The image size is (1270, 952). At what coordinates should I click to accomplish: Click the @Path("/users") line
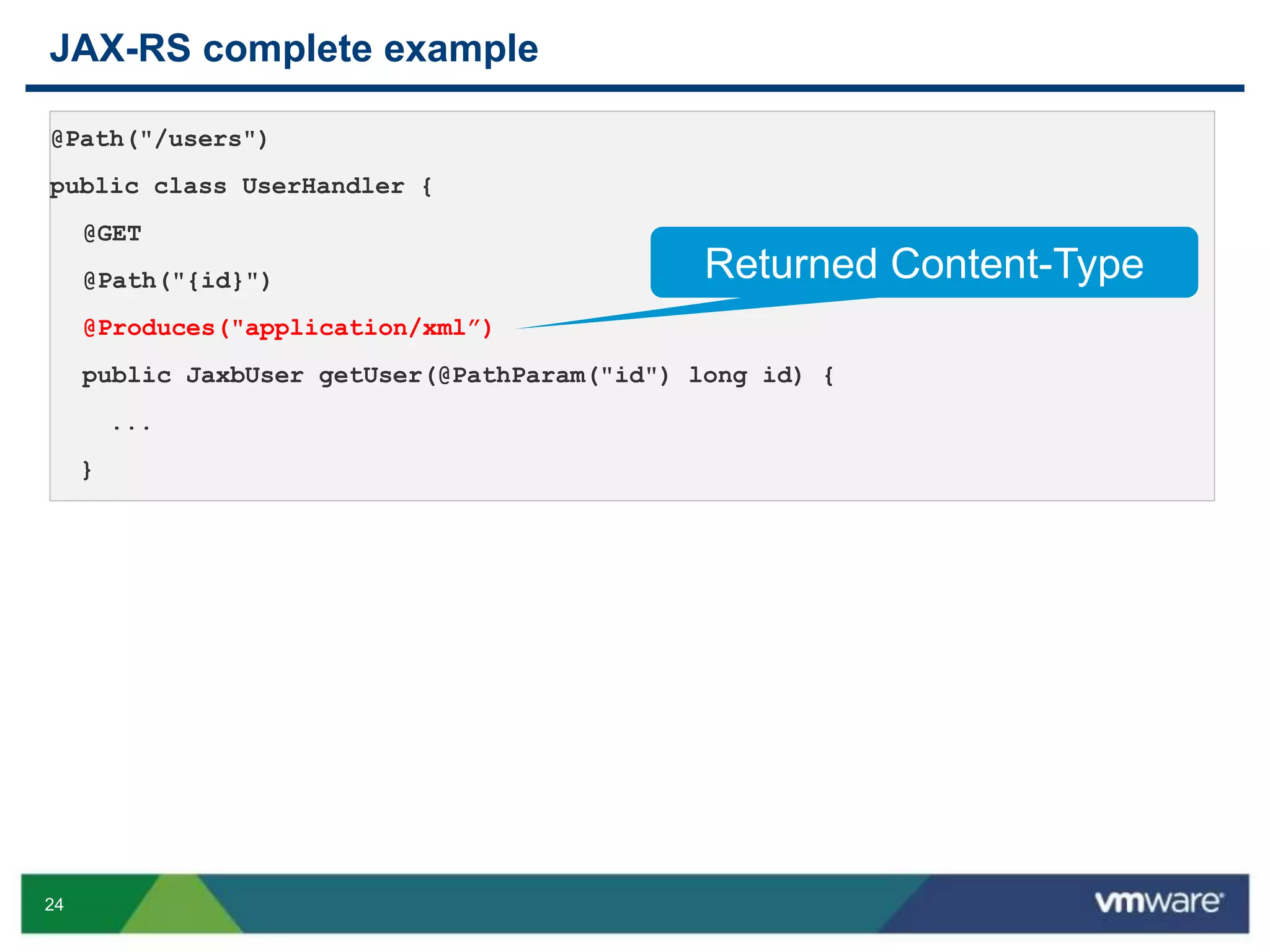pyautogui.click(x=159, y=139)
